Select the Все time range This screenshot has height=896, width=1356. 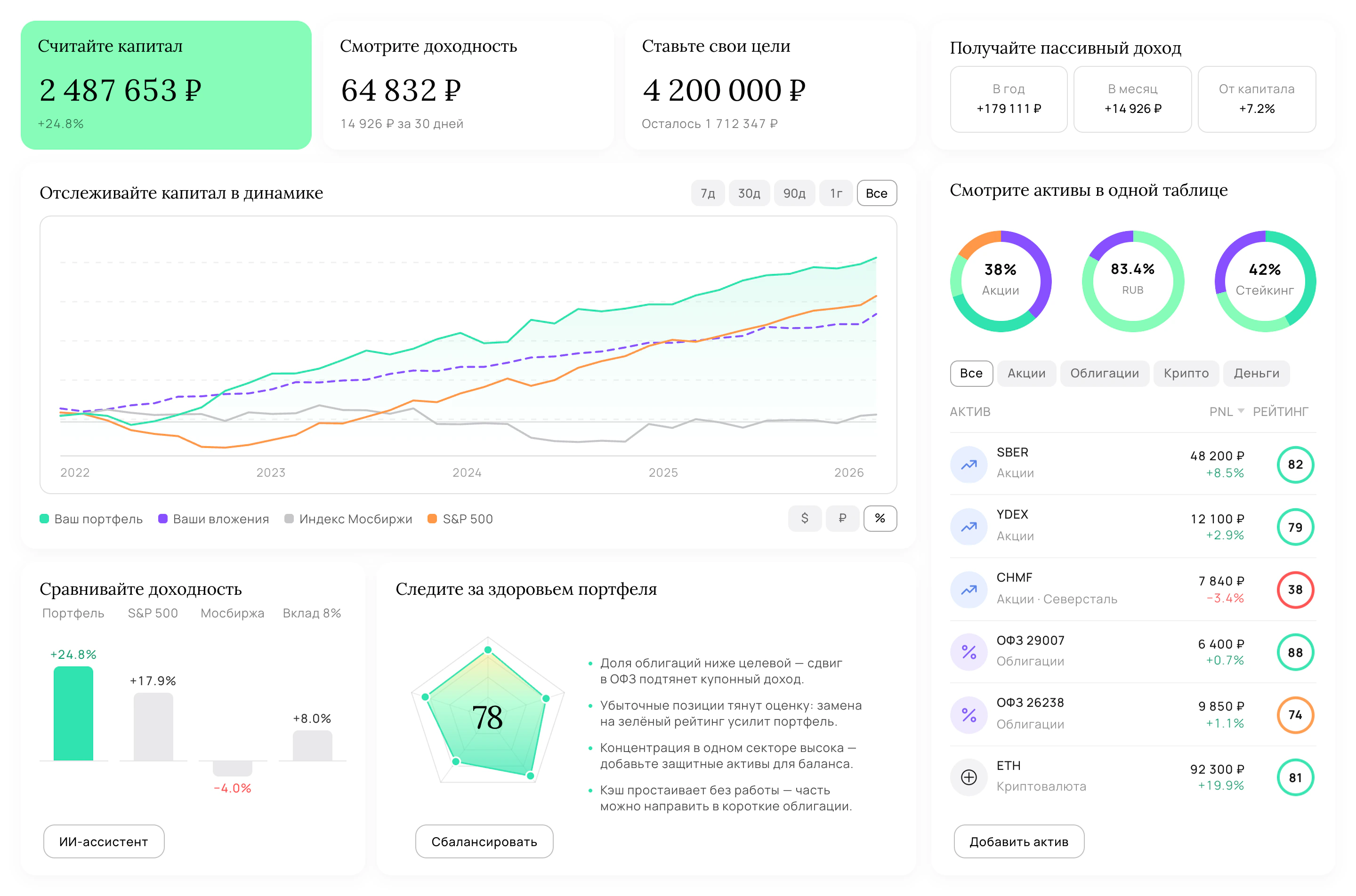(876, 193)
